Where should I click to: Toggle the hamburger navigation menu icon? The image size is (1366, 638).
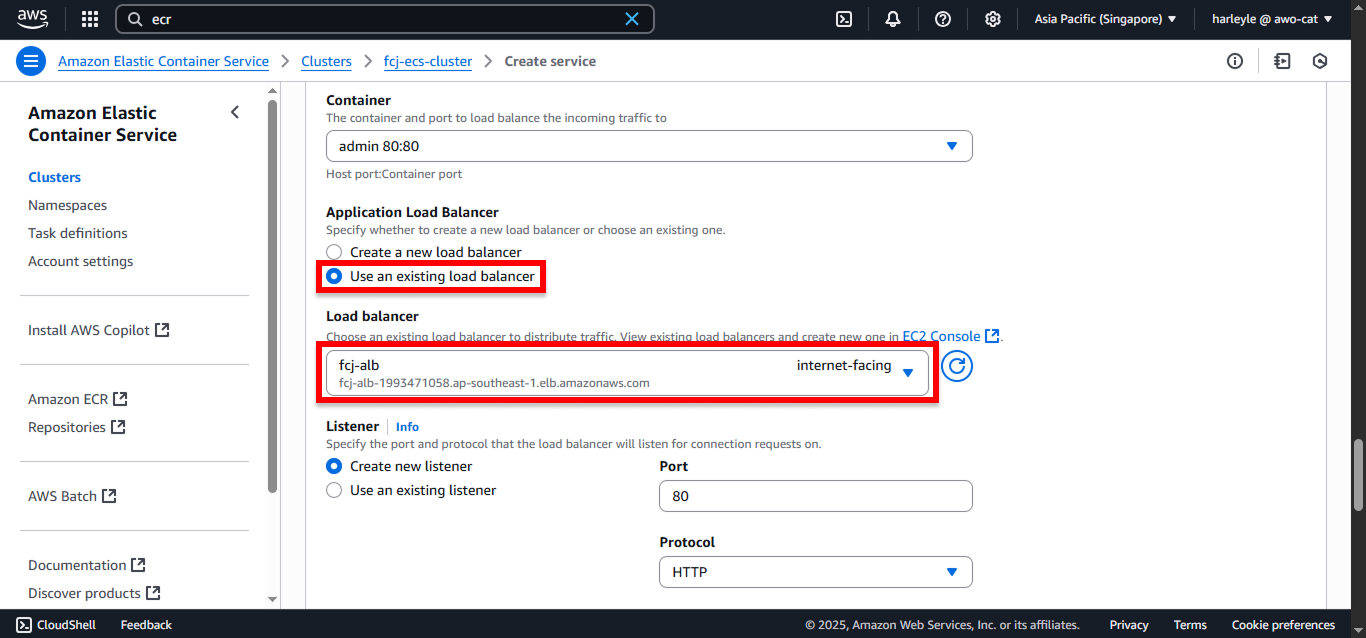point(31,61)
